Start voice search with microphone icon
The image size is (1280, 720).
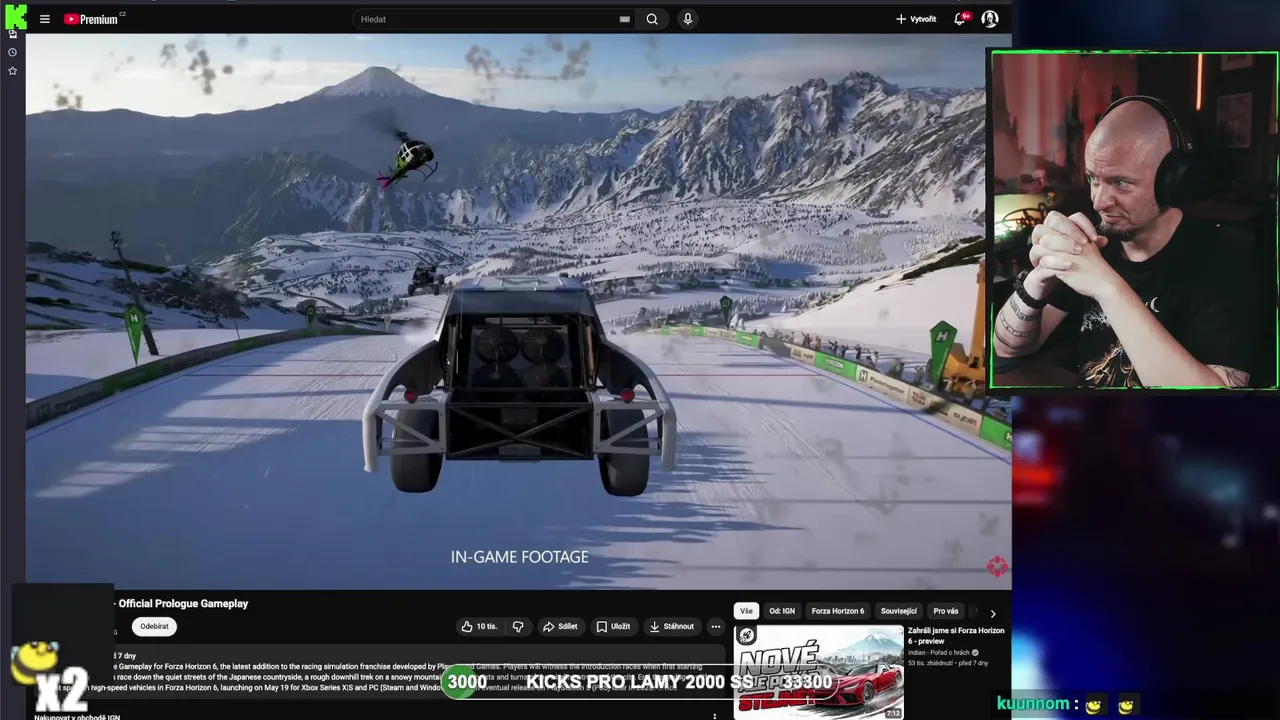687,19
